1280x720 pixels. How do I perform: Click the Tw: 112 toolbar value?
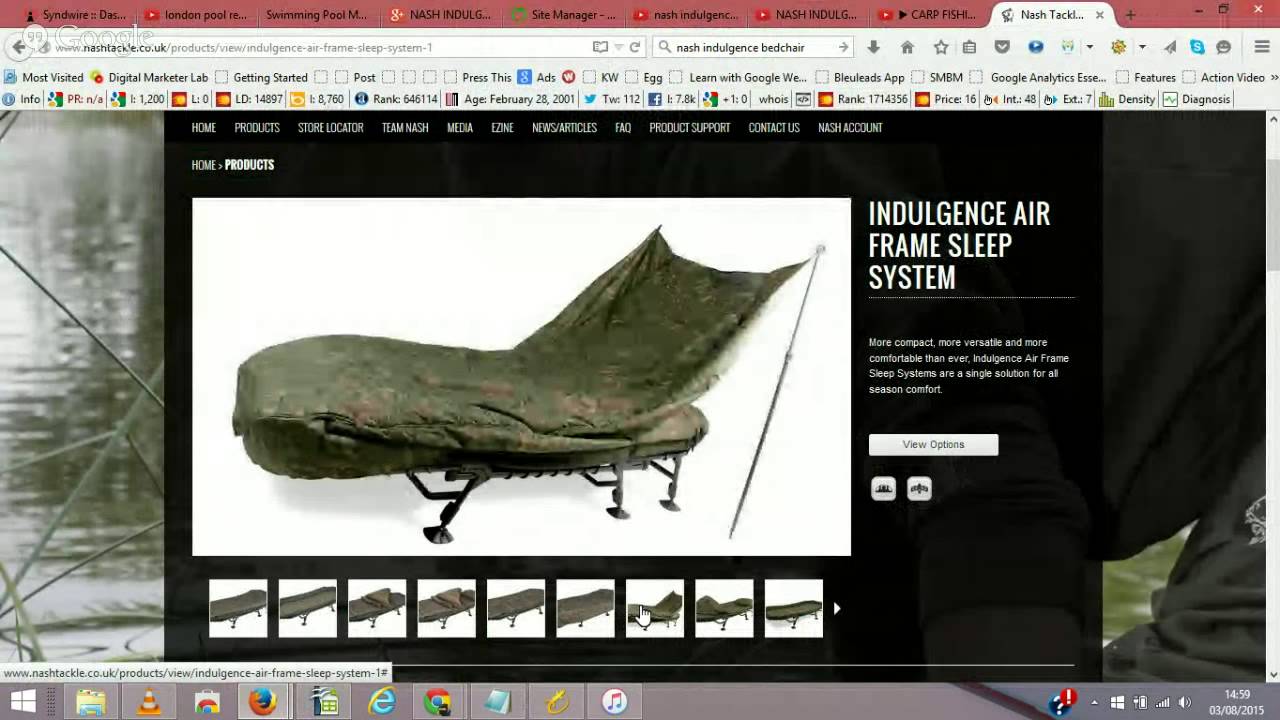click(611, 99)
